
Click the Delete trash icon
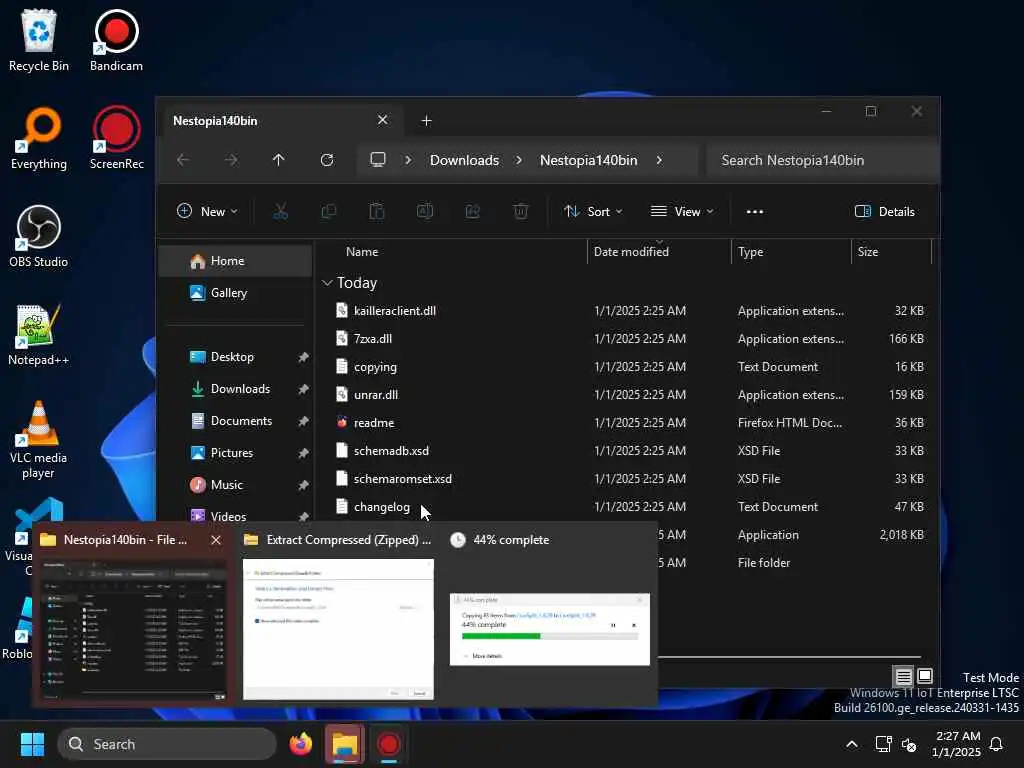[520, 212]
